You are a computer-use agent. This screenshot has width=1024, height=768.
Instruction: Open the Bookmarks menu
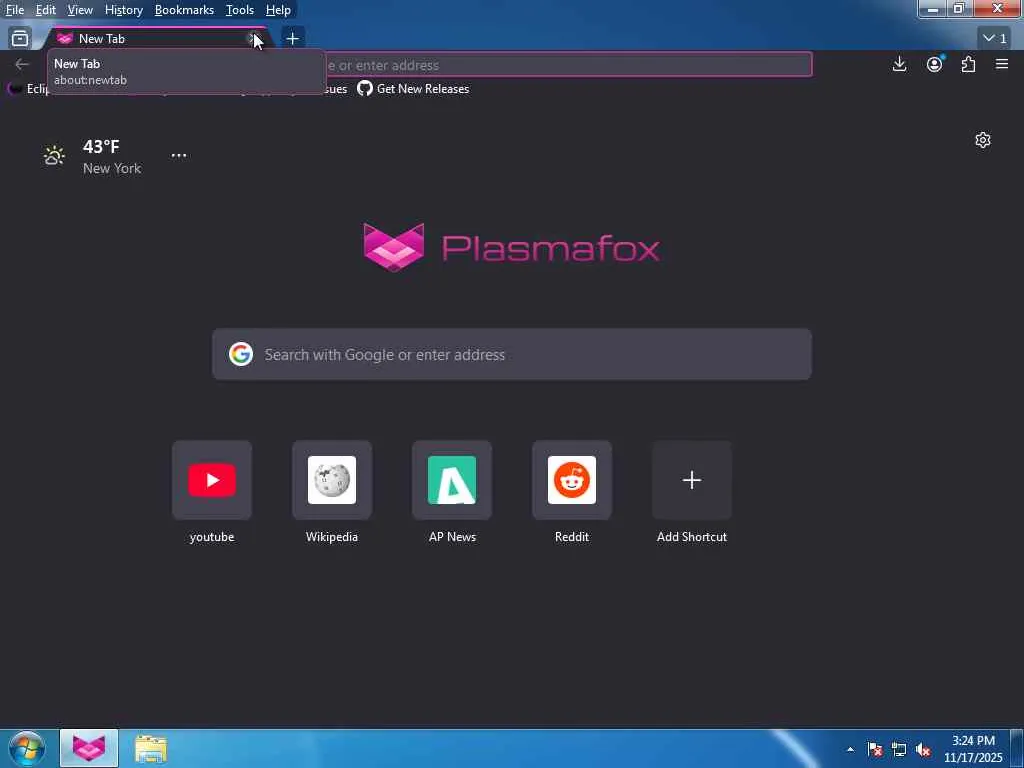(x=184, y=10)
